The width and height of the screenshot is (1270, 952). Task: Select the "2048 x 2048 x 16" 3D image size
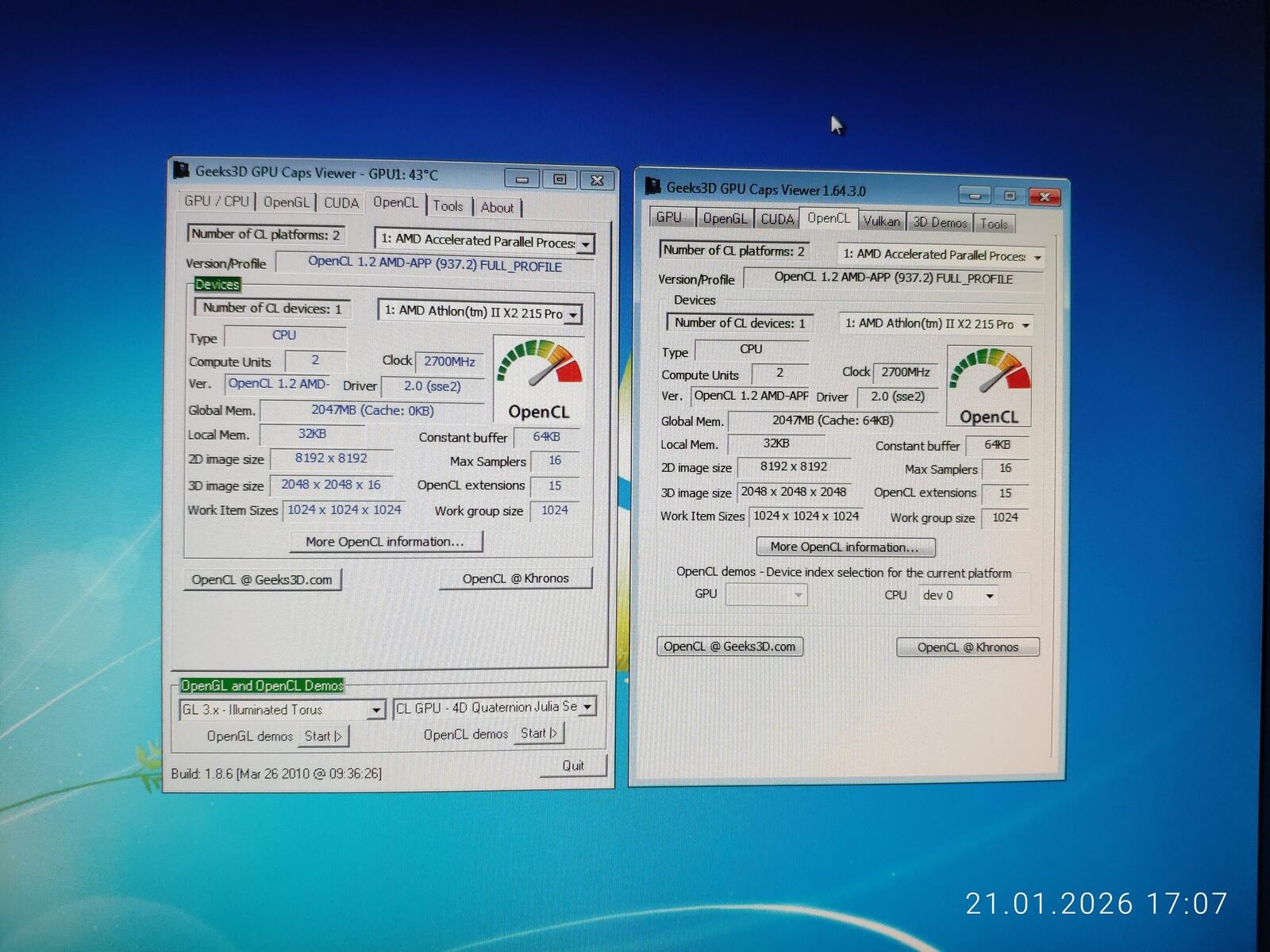pyautogui.click(x=331, y=485)
